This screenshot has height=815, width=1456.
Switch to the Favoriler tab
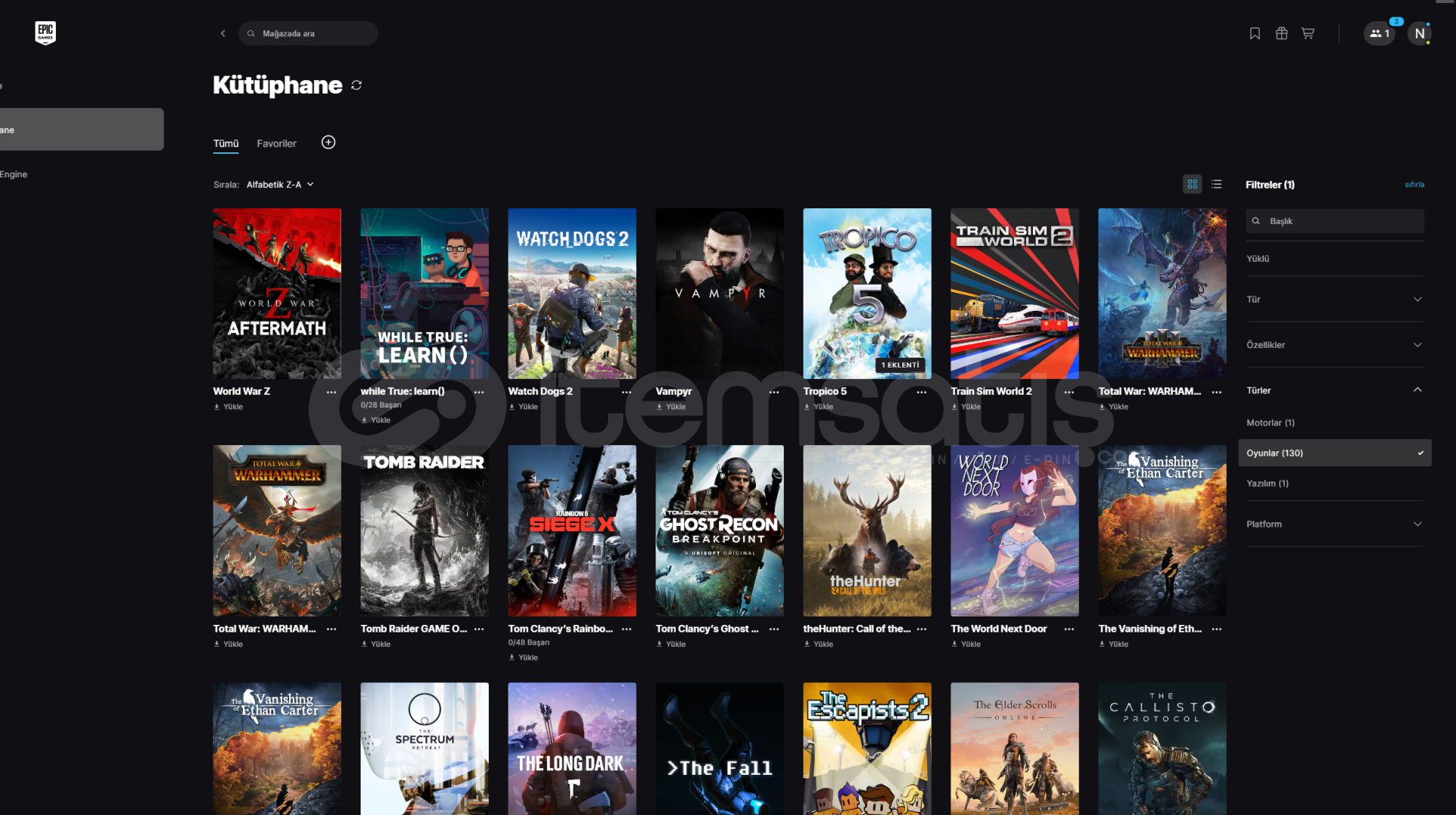pos(276,143)
